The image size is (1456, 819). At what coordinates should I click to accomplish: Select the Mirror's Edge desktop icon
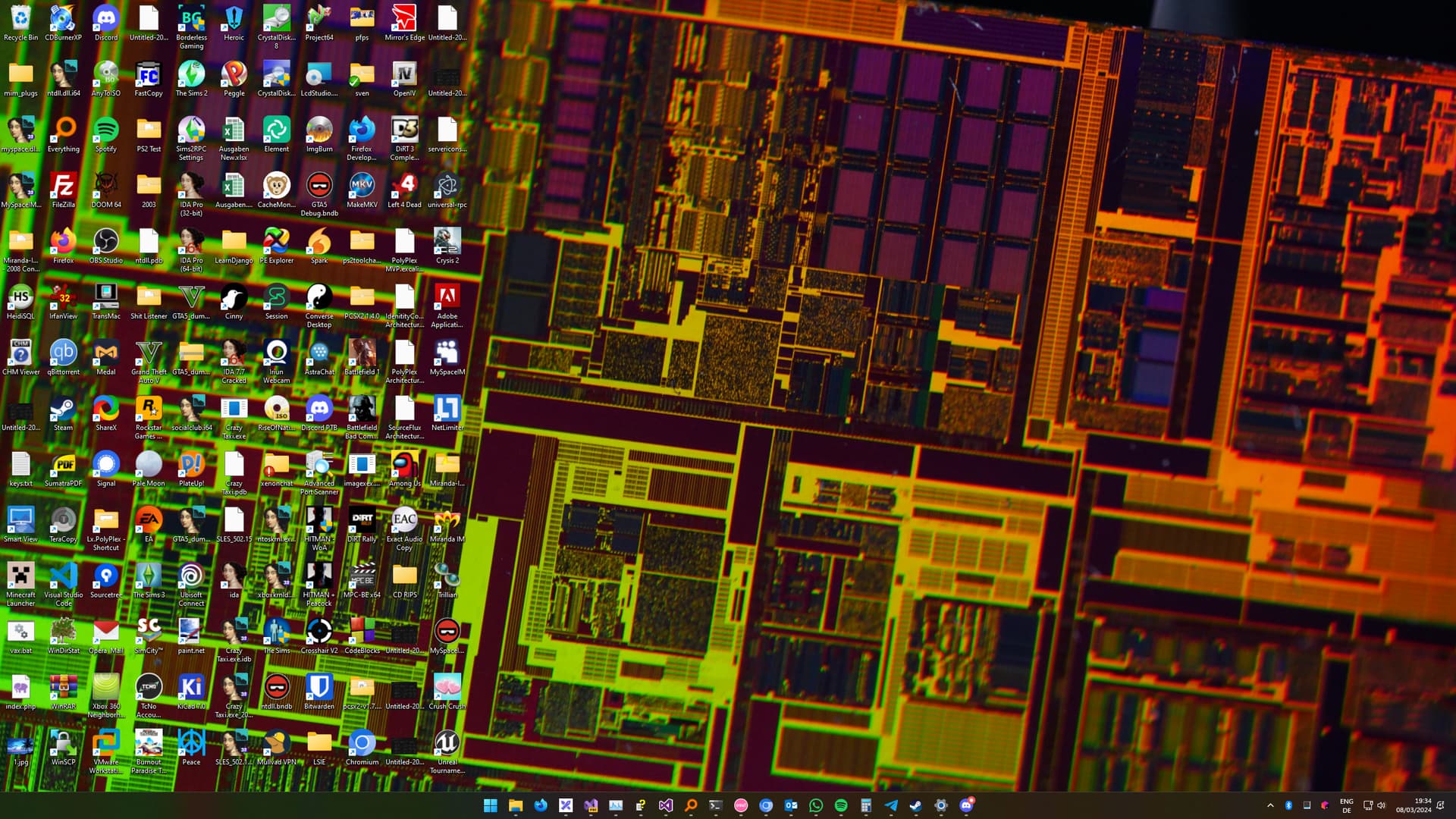point(404,24)
